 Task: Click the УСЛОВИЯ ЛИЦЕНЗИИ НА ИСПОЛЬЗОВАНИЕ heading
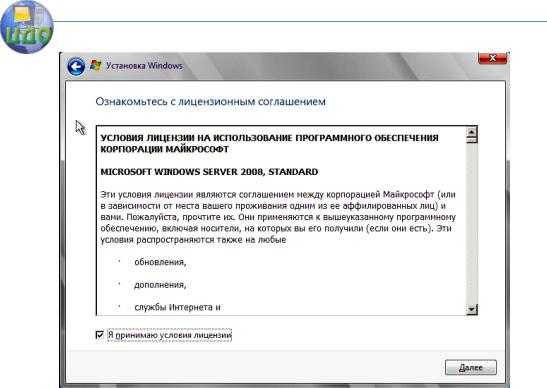pos(269,143)
